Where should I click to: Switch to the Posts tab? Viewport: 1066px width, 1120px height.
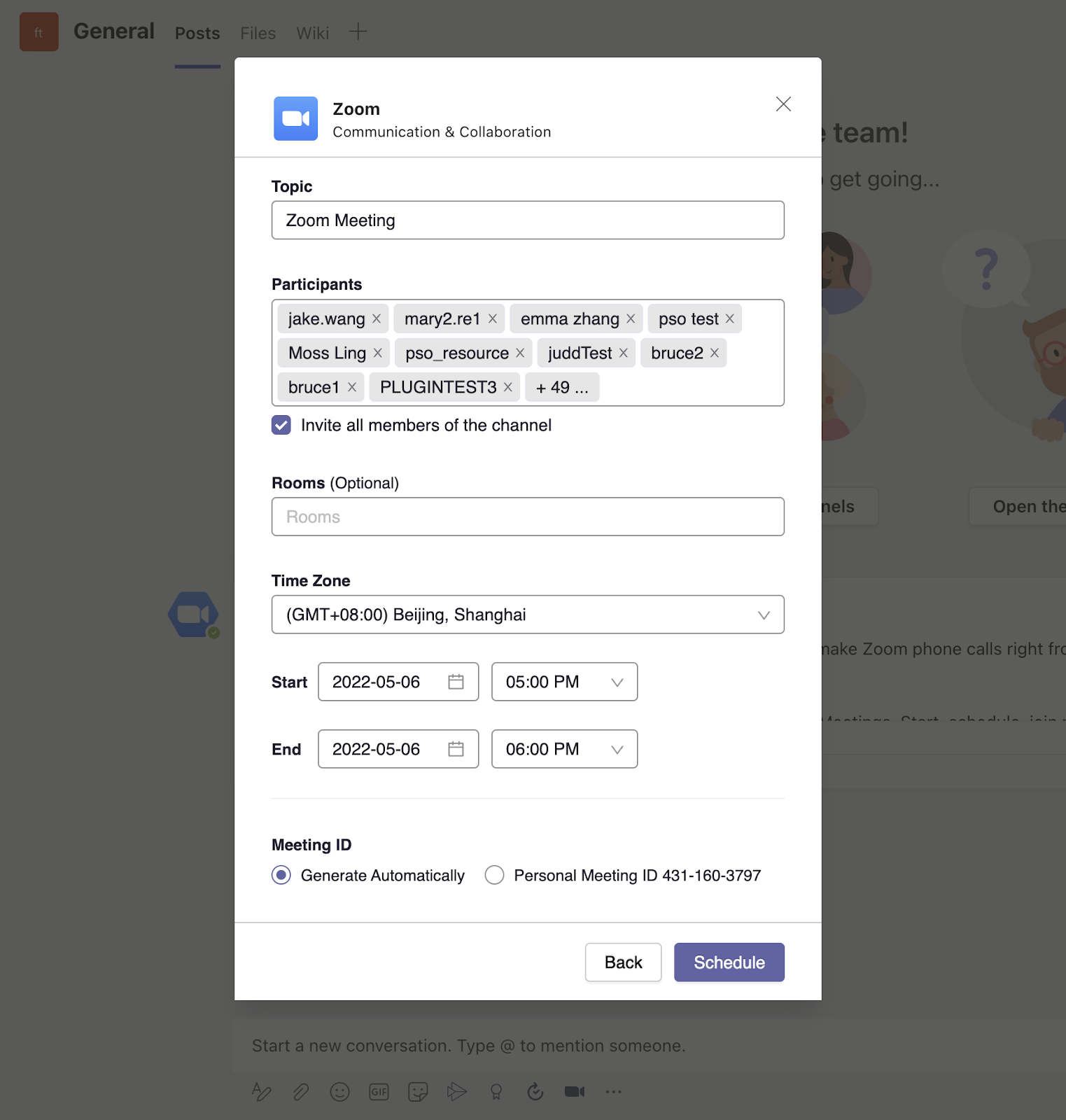197,33
